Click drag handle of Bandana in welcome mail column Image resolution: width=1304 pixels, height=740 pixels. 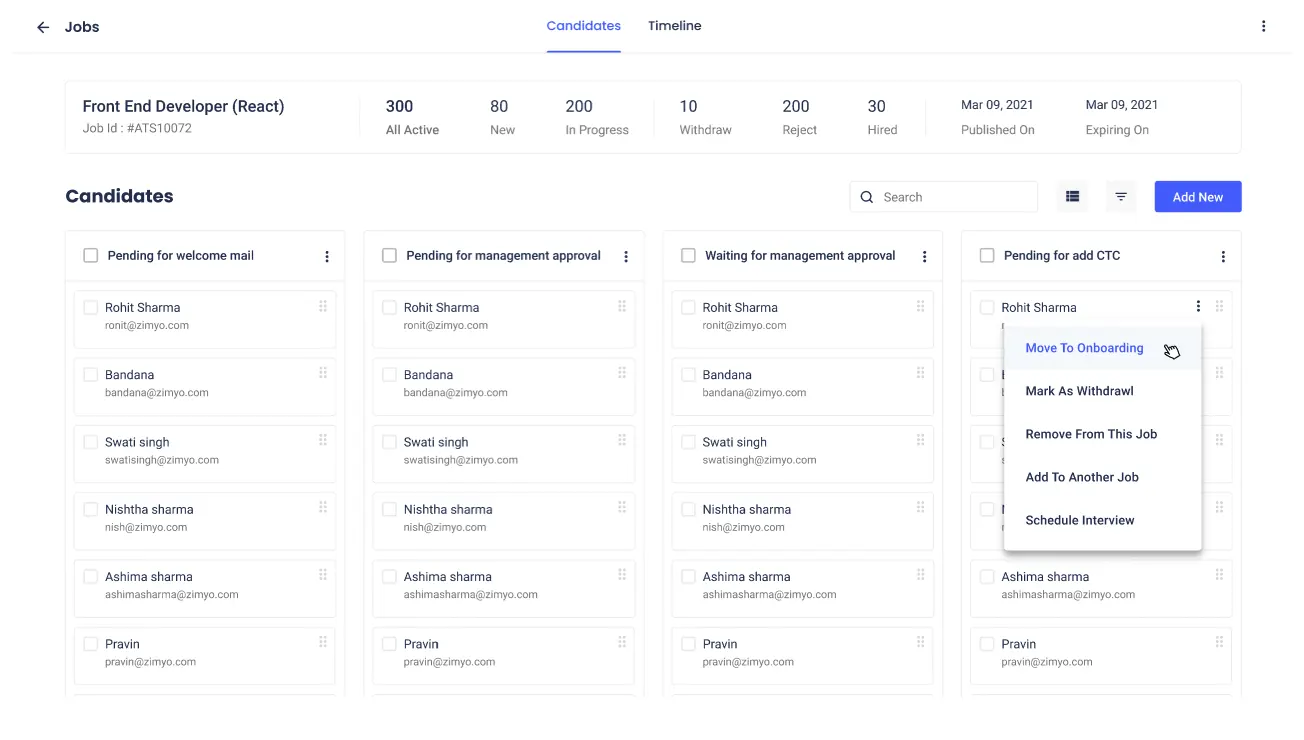click(x=323, y=373)
